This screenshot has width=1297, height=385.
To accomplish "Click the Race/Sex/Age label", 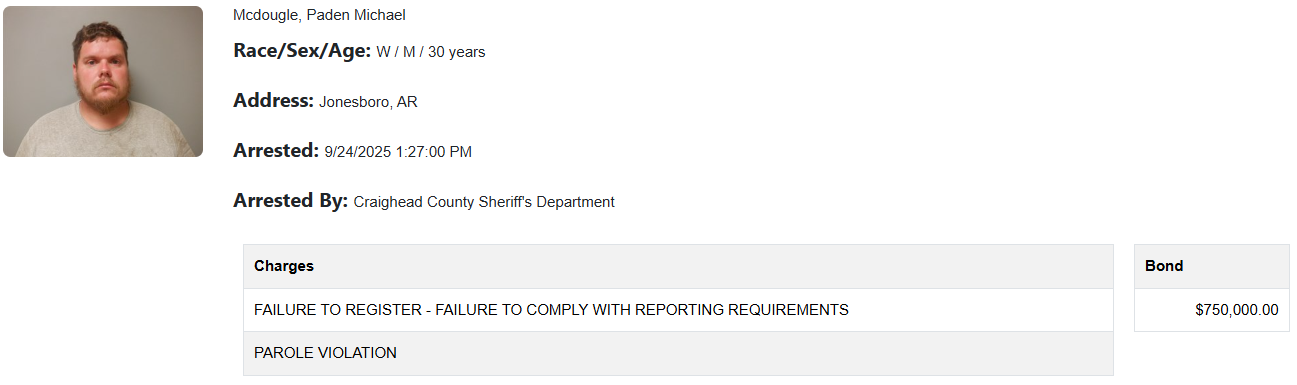I will pos(302,51).
